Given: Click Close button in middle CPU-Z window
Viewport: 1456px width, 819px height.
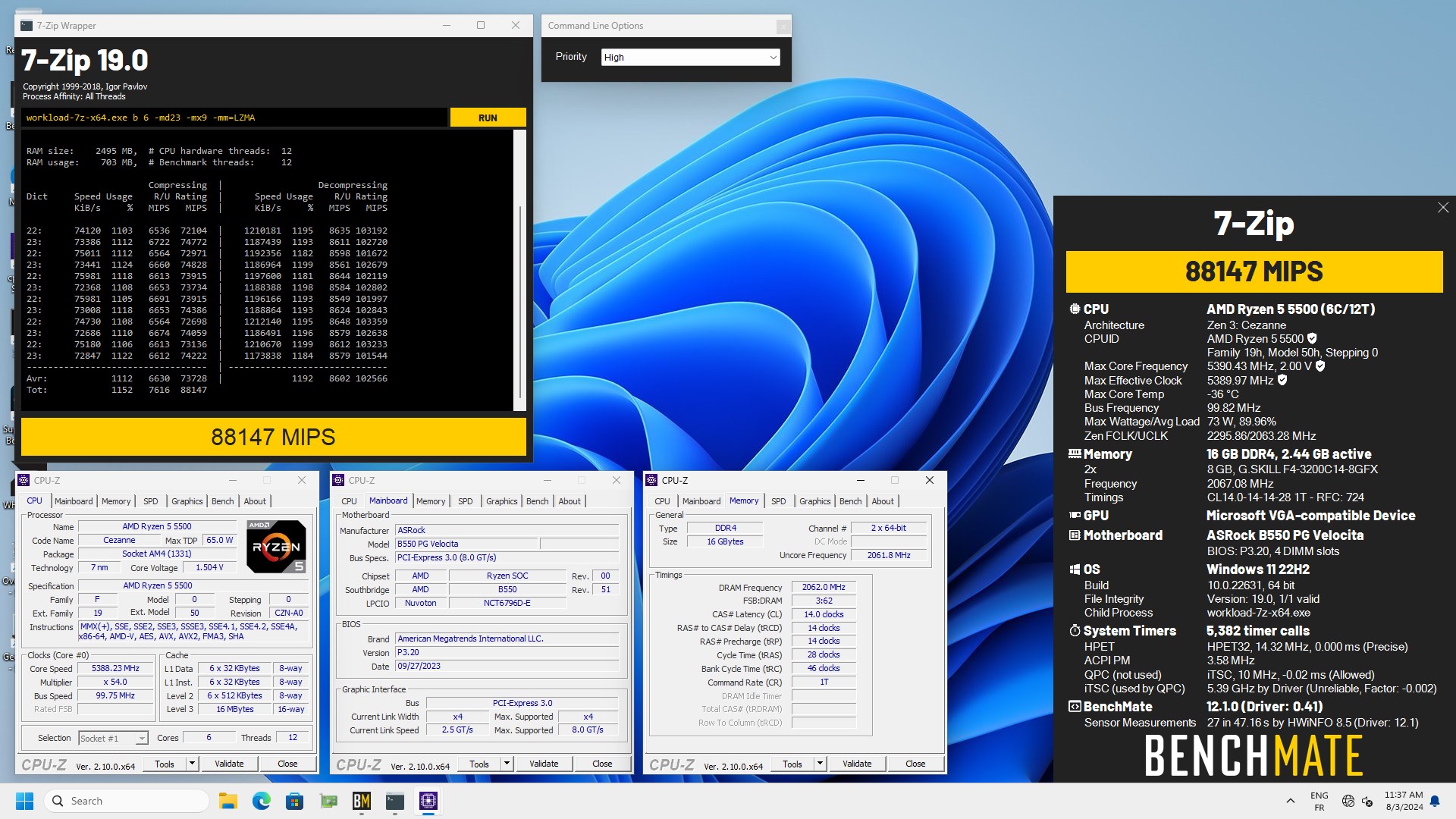Looking at the screenshot, I should [602, 764].
